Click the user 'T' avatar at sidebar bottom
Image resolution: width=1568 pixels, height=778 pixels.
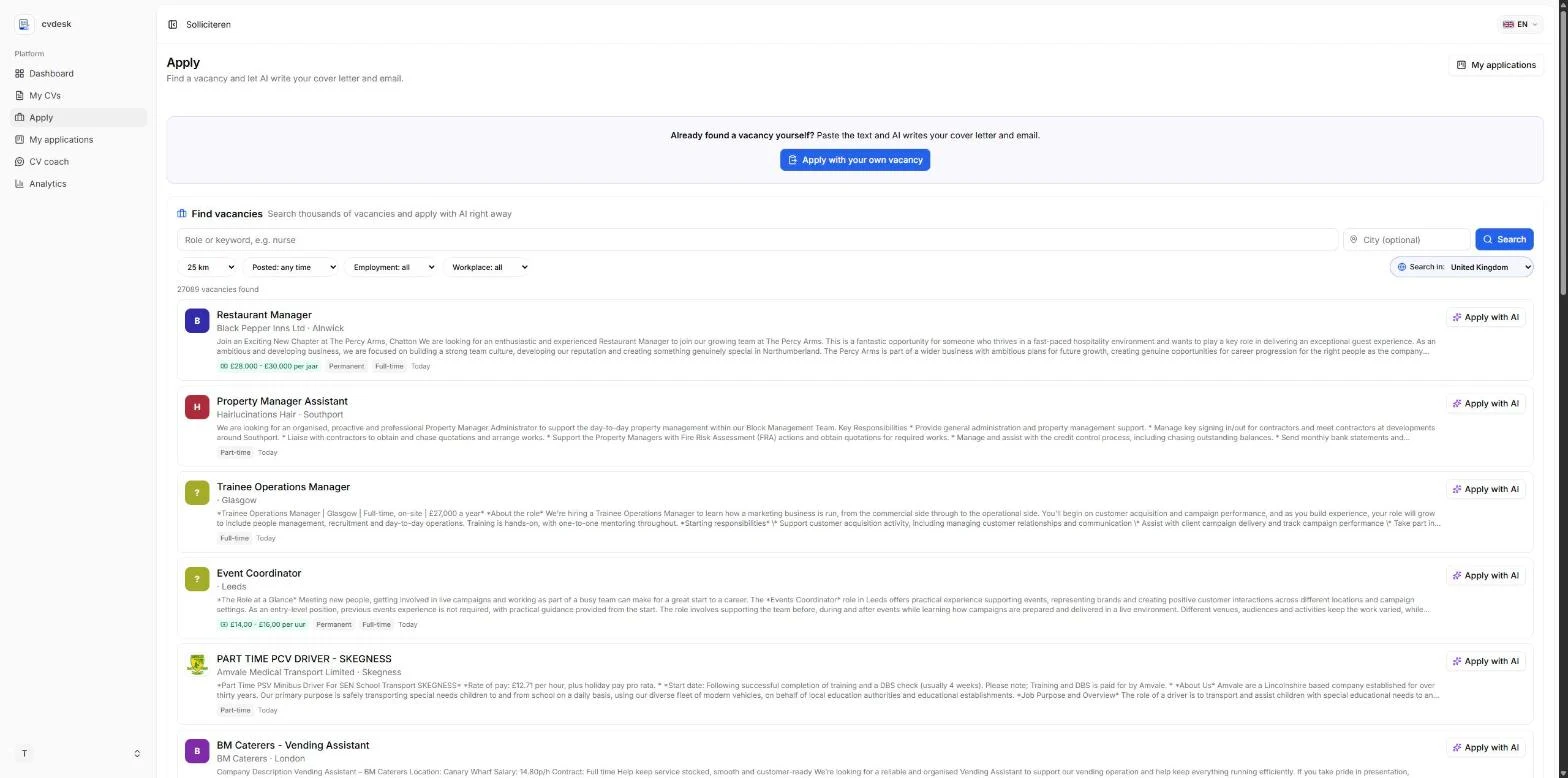click(24, 754)
